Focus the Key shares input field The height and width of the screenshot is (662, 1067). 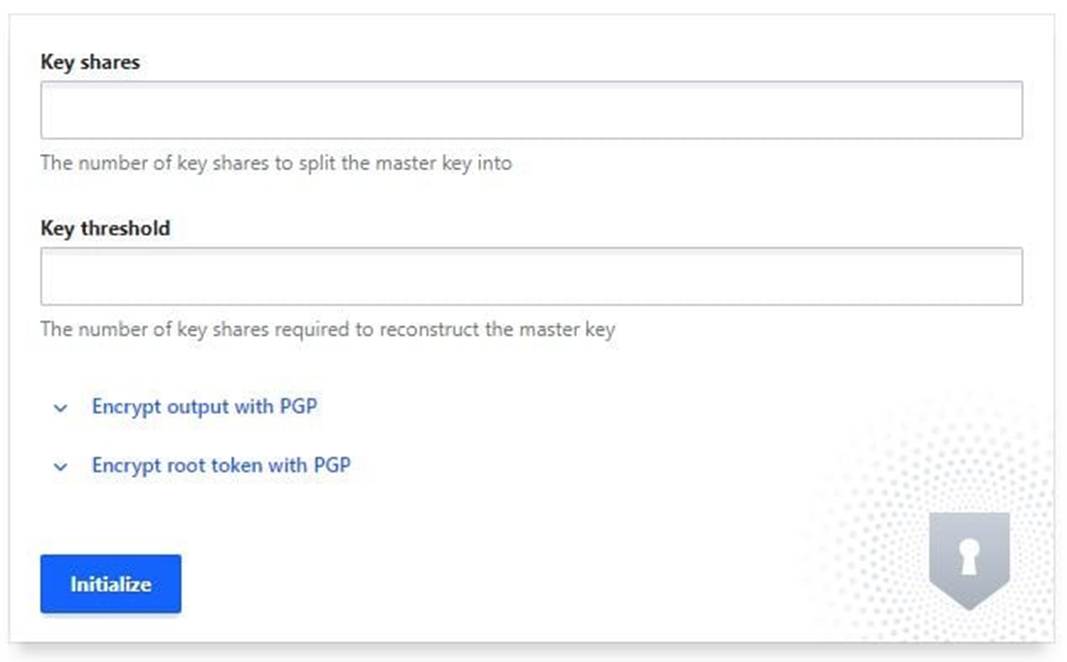[531, 110]
